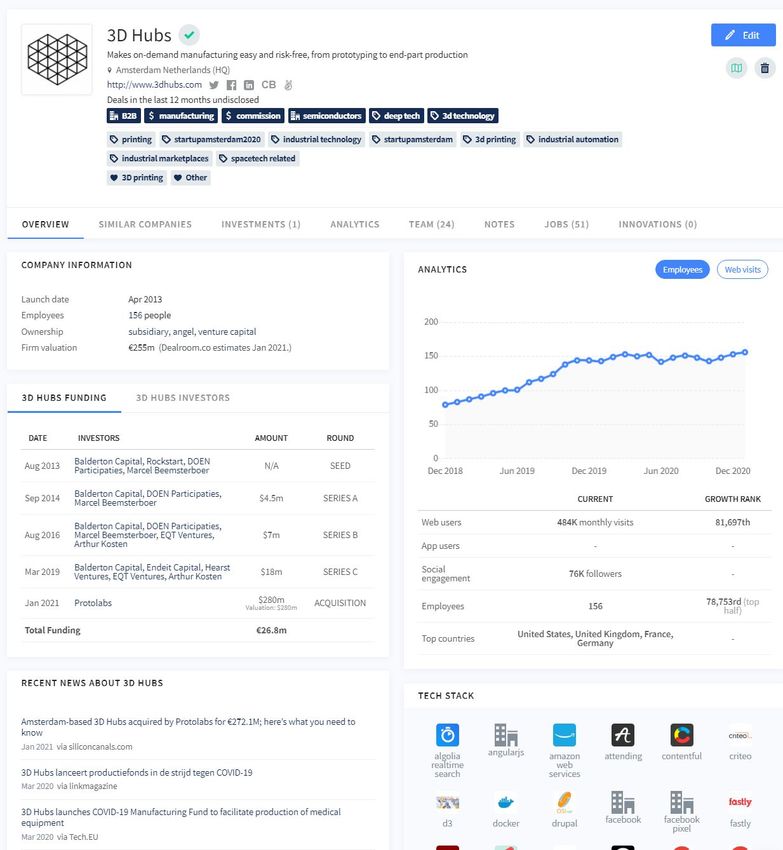
Task: Open the facebook tech stack icon
Action: (x=623, y=802)
